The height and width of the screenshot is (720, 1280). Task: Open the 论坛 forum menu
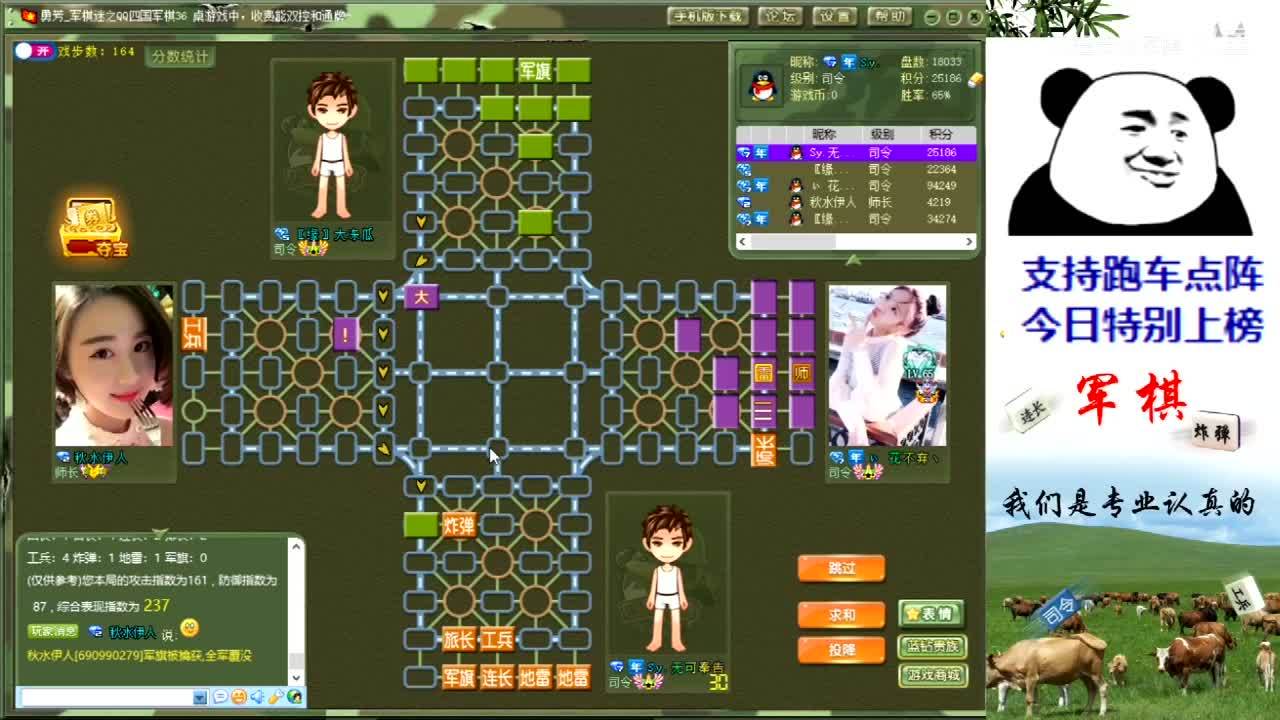(x=780, y=16)
